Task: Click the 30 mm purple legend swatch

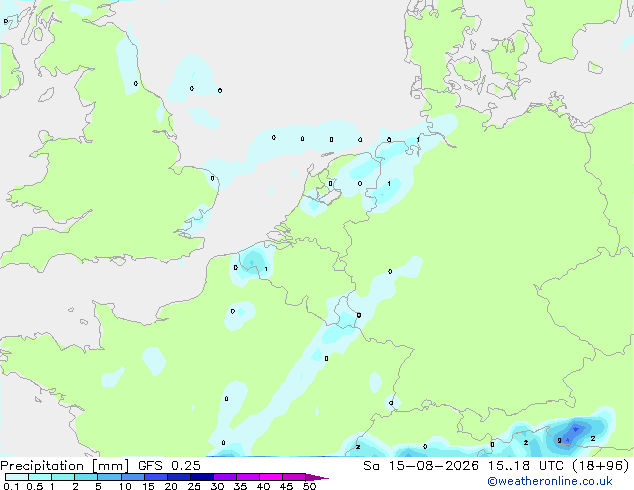Action: click(225, 477)
